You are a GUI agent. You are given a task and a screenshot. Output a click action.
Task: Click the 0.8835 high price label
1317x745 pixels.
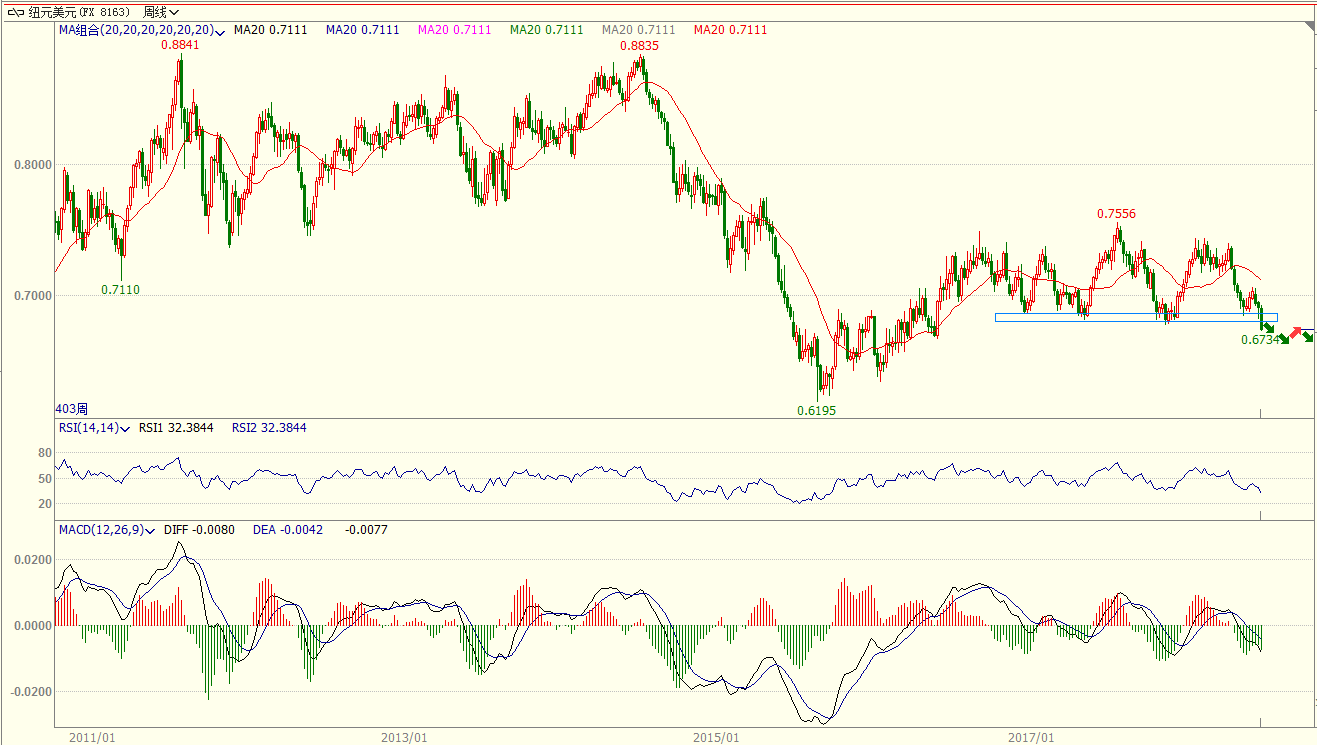tap(639, 46)
